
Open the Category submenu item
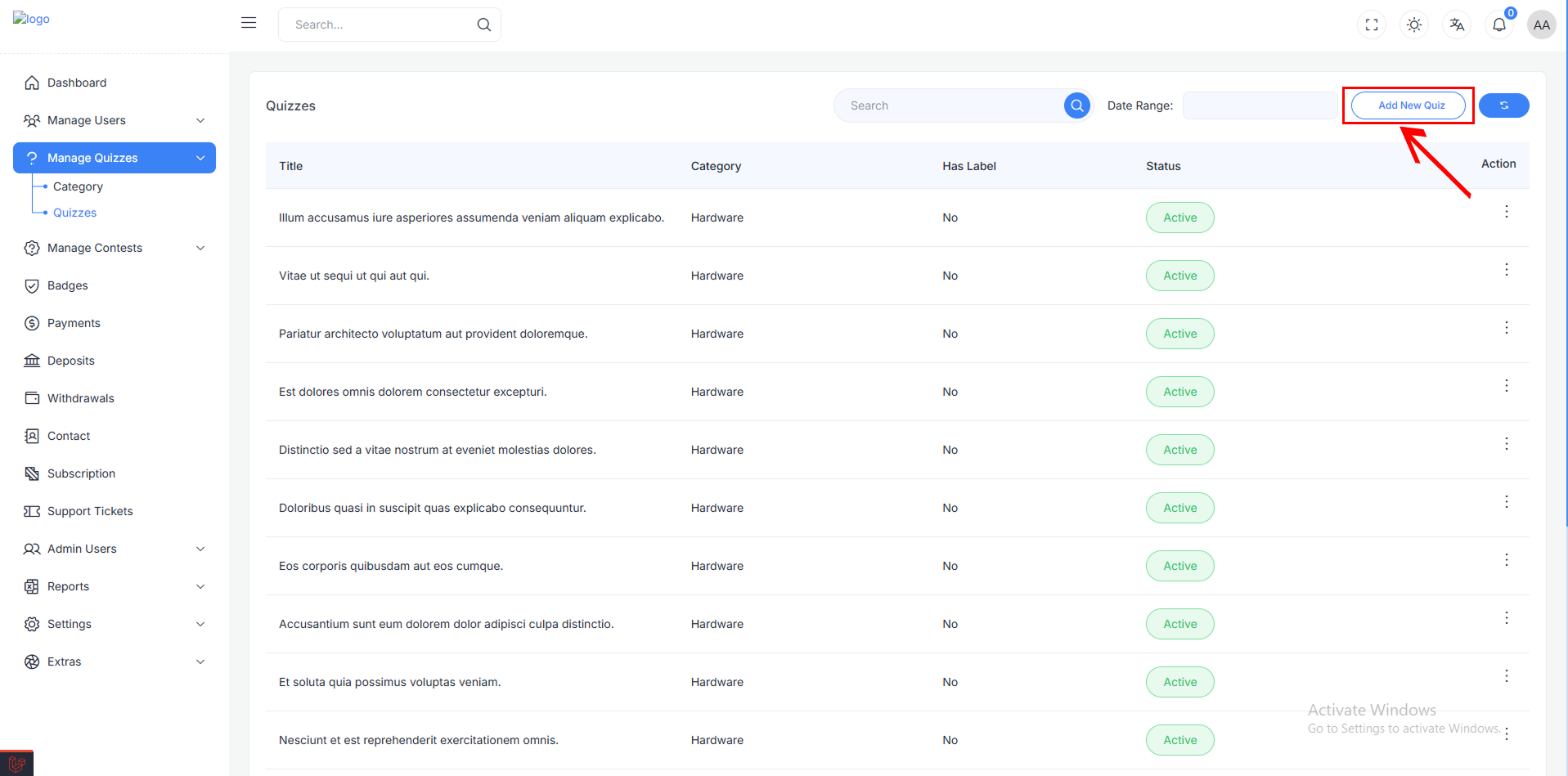tap(78, 186)
